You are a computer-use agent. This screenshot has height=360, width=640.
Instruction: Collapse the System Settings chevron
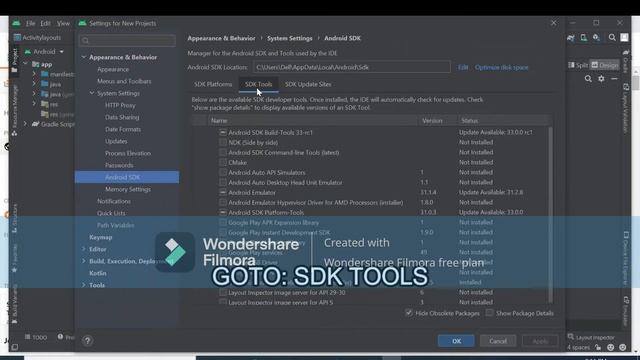point(92,93)
